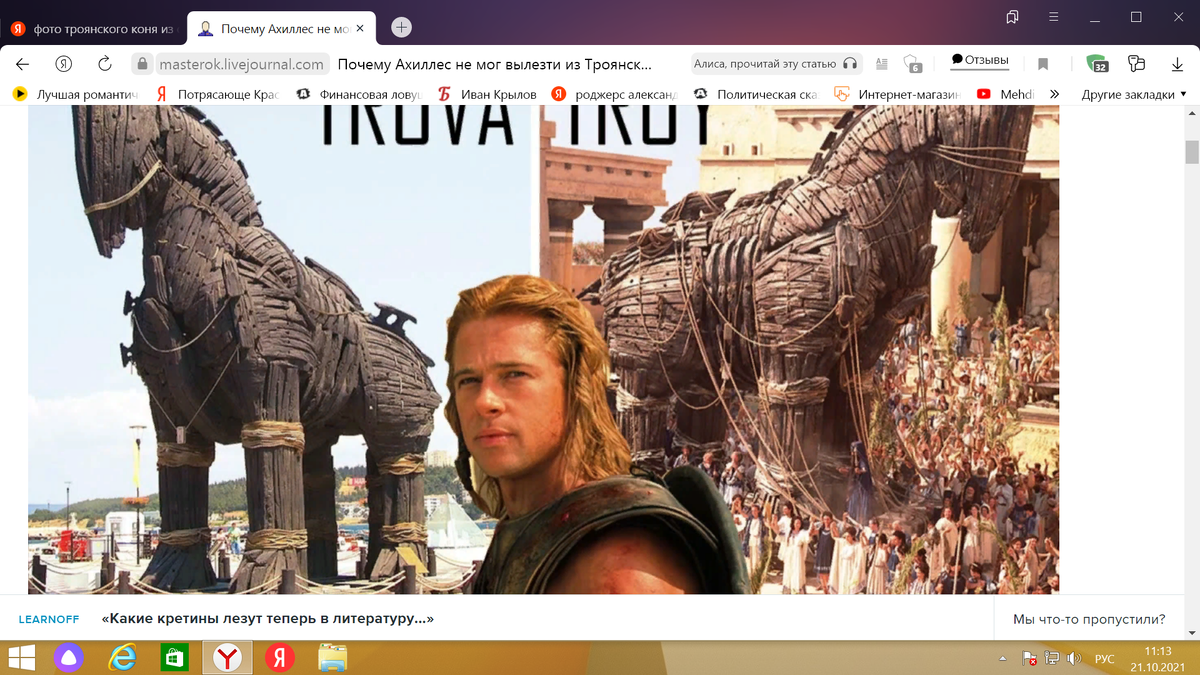The image size is (1200, 675).
Task: Open the 'Какие кретины лезут теперь в литературу' headline
Action: tap(268, 619)
